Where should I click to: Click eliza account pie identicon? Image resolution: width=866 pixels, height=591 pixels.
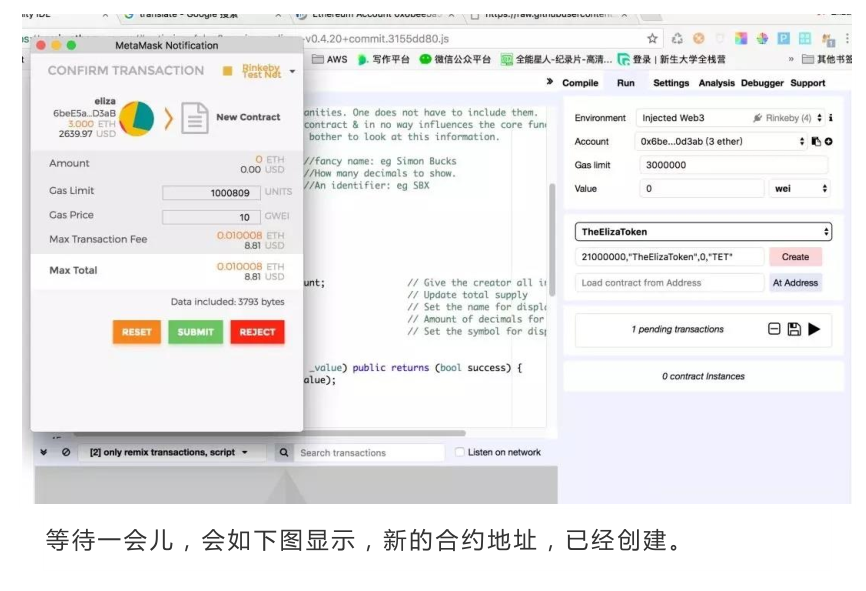137,118
